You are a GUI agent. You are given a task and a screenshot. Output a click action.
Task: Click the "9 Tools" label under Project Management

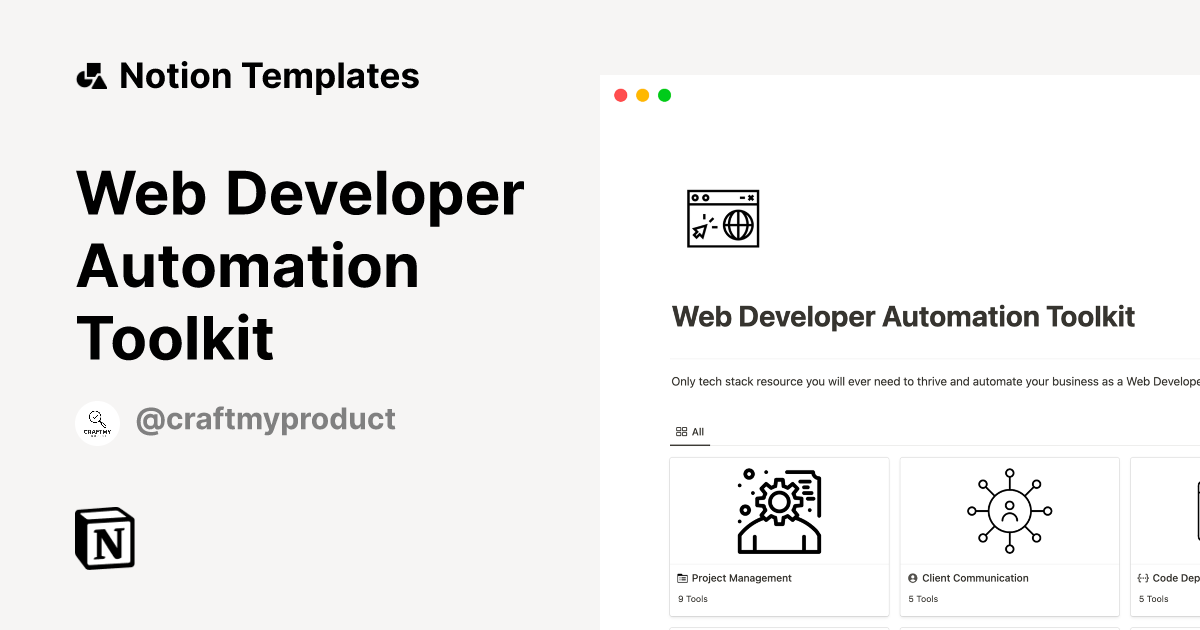tap(693, 599)
